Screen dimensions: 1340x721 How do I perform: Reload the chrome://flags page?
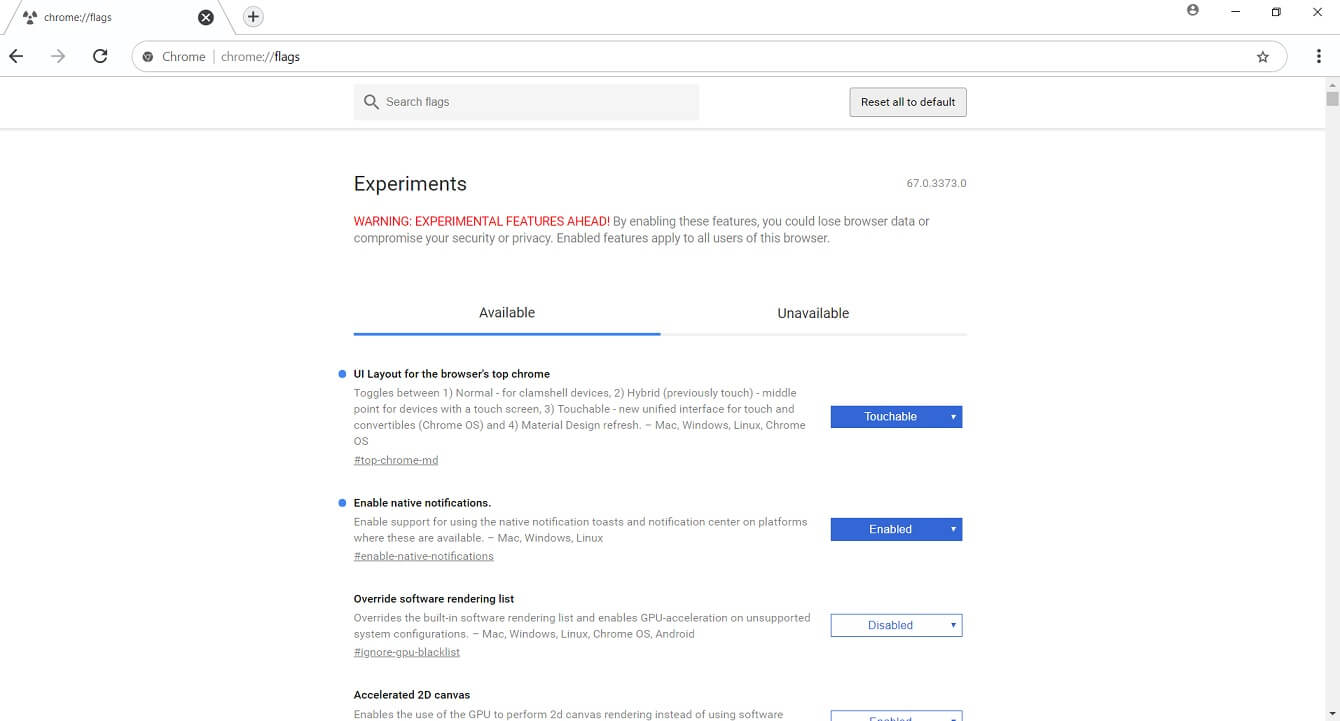tap(100, 56)
